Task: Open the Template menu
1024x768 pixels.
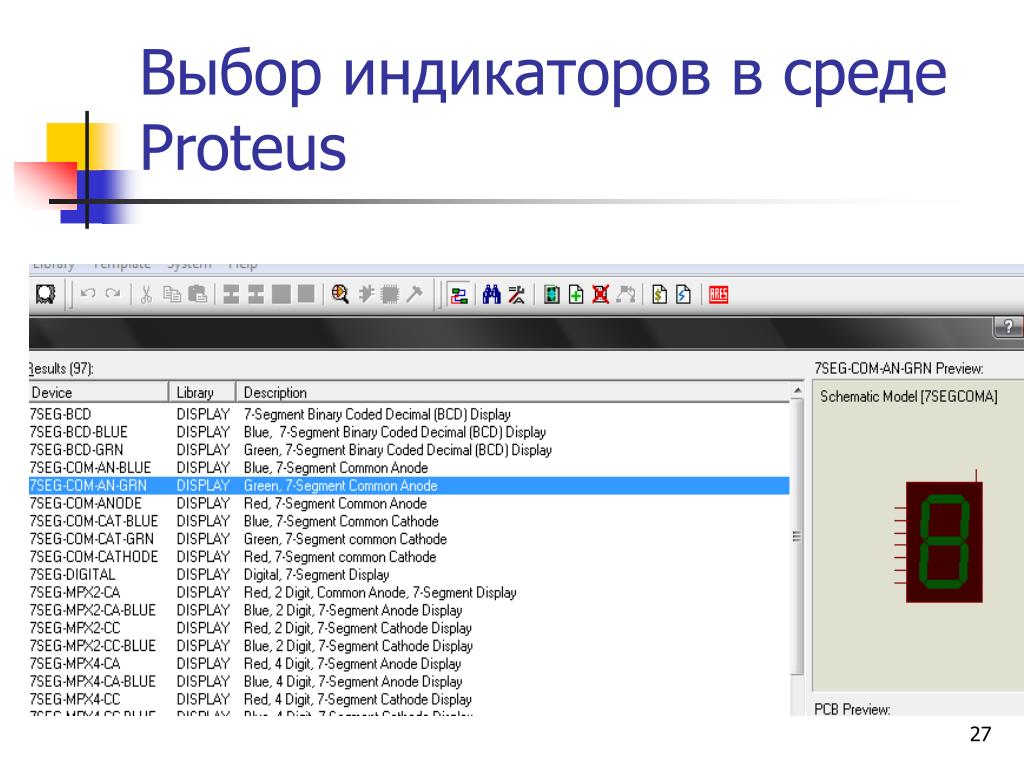Action: click(x=122, y=265)
